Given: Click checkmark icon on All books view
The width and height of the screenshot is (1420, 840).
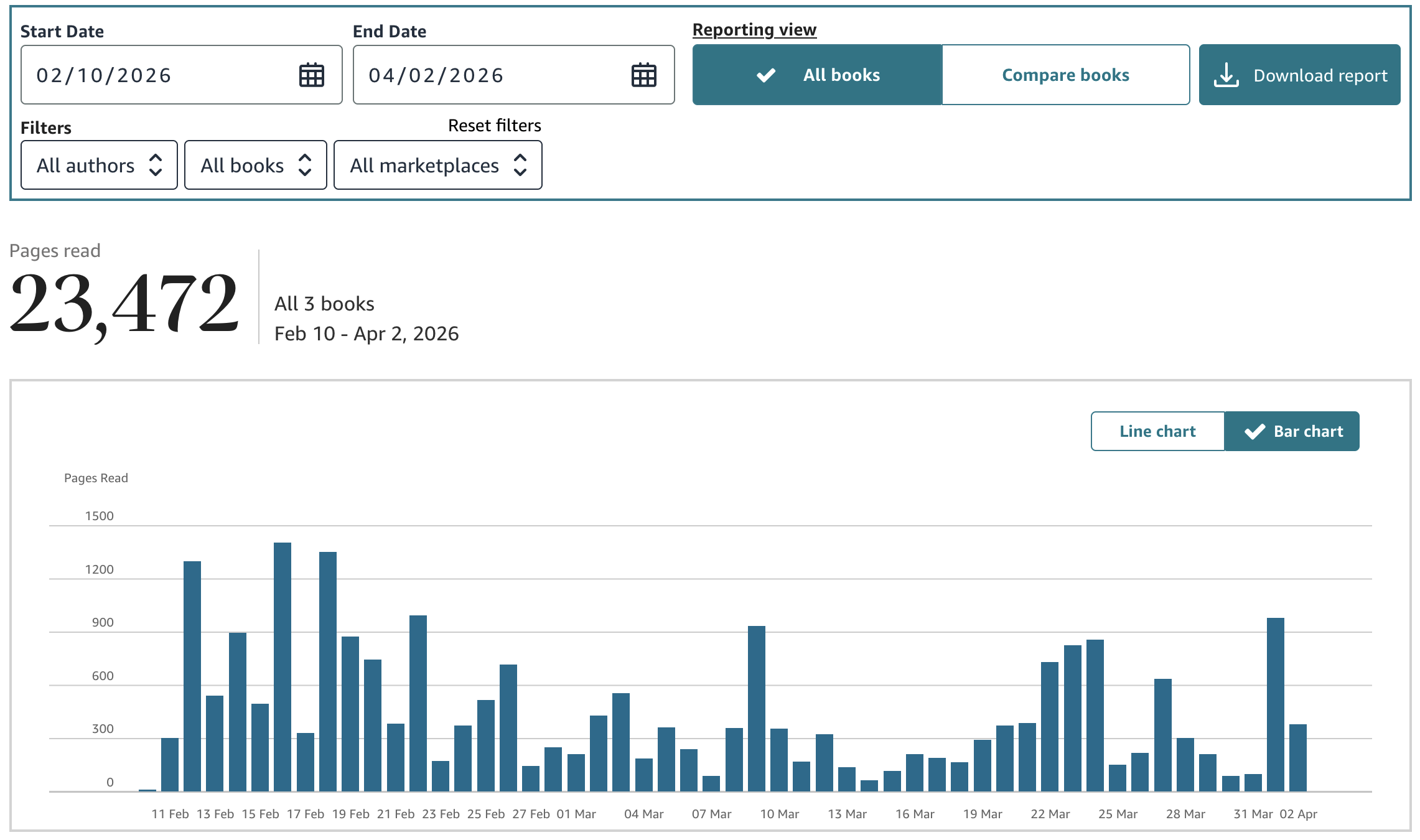Looking at the screenshot, I should (766, 75).
